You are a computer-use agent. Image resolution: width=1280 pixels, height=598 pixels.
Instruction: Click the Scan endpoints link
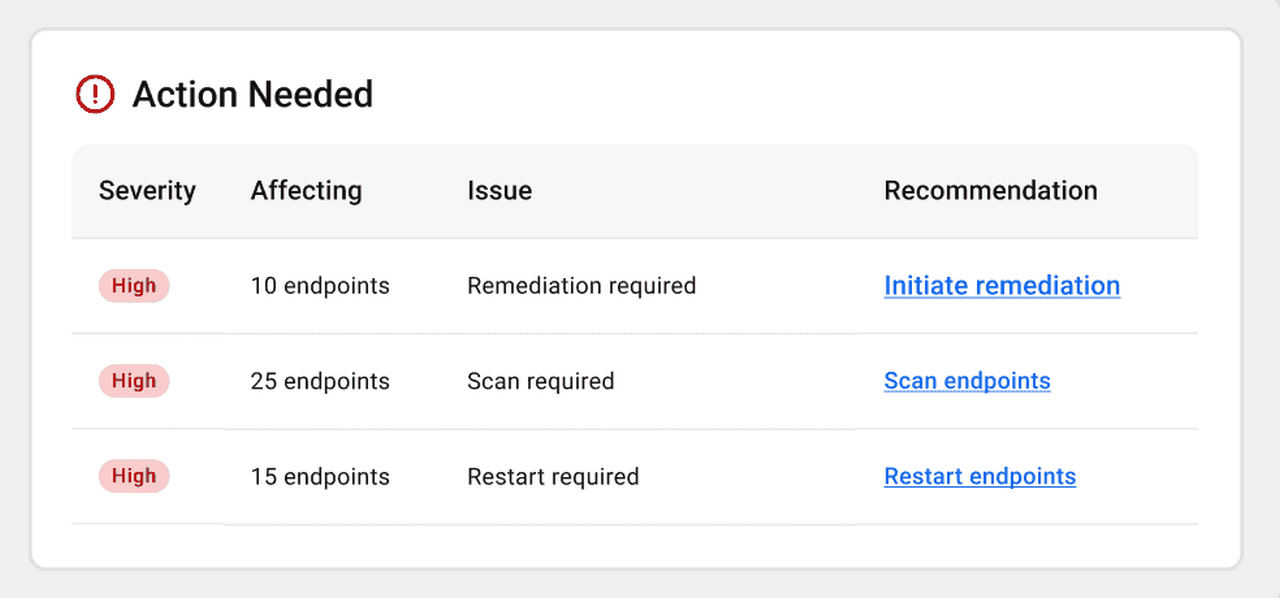[x=967, y=381]
